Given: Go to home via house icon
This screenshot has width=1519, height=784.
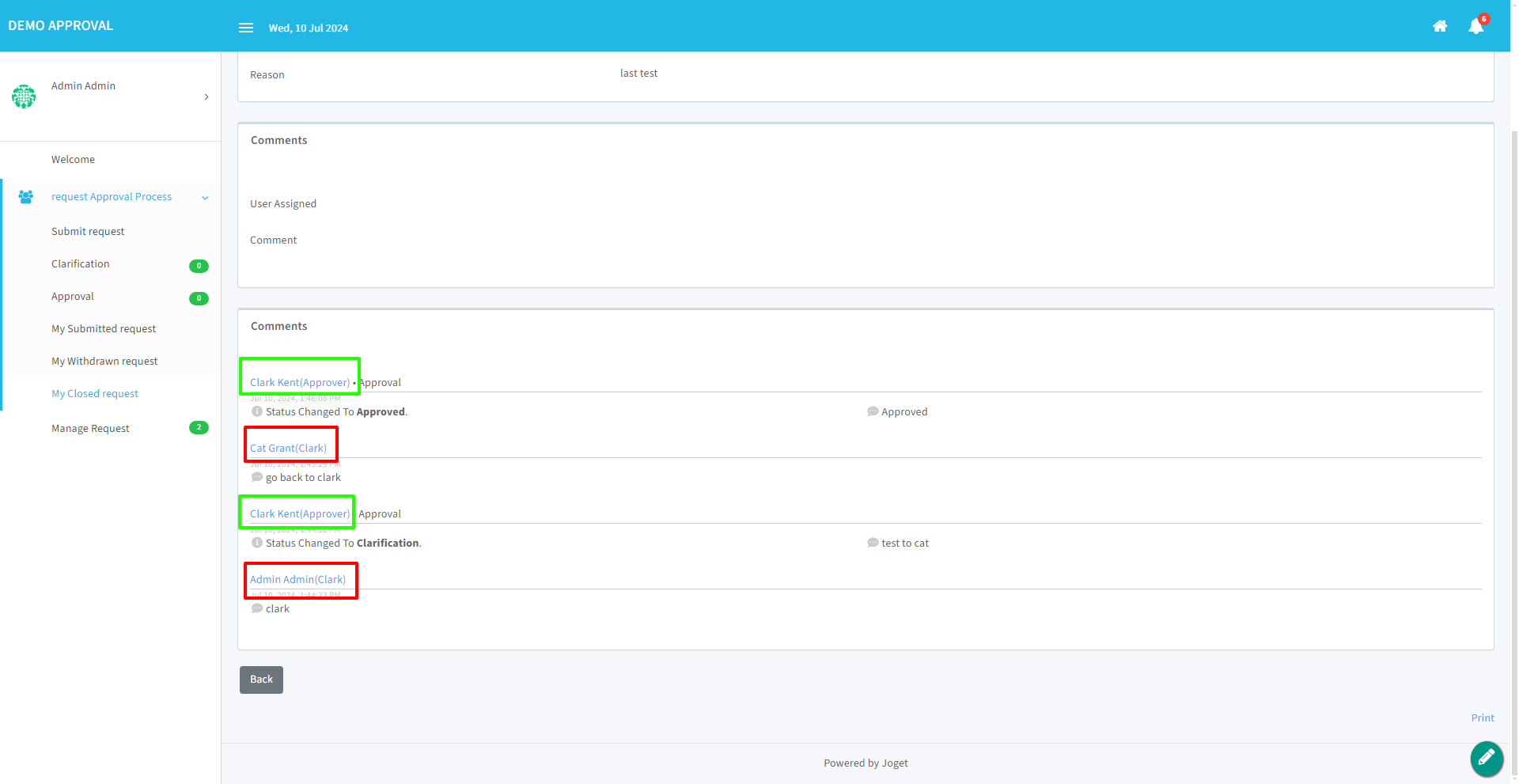Looking at the screenshot, I should pos(1440,26).
